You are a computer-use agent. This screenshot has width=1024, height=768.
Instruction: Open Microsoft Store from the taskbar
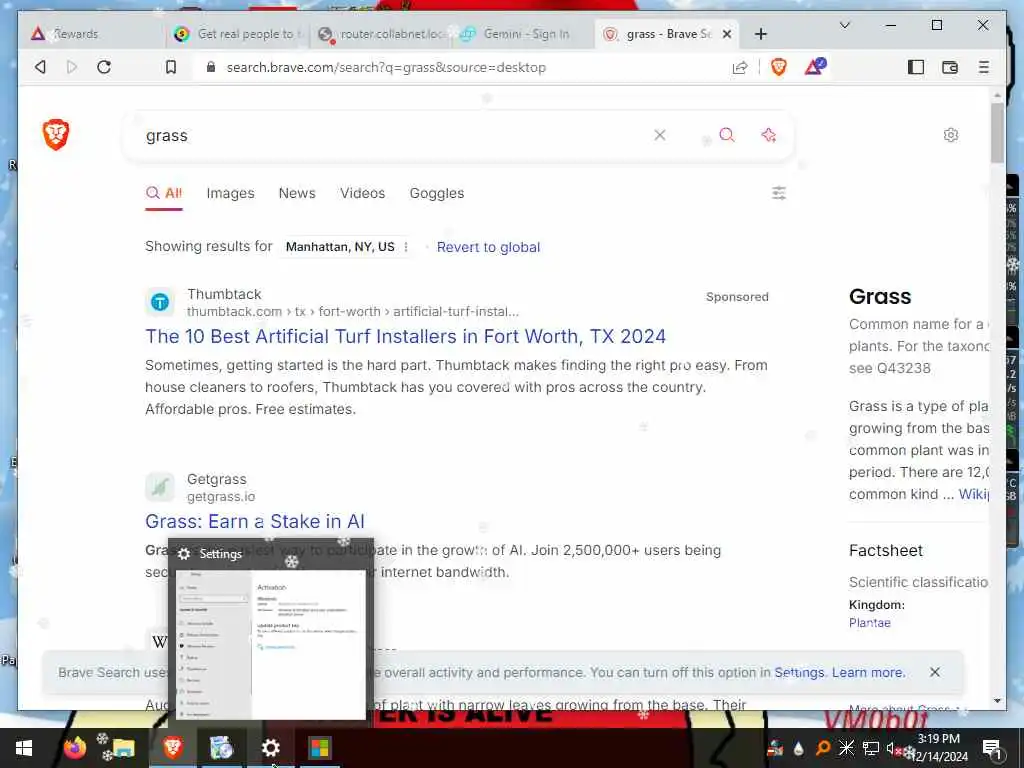coord(319,748)
